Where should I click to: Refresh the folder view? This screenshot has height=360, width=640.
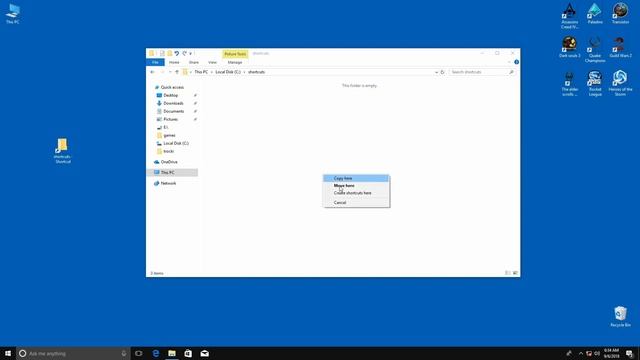point(442,72)
